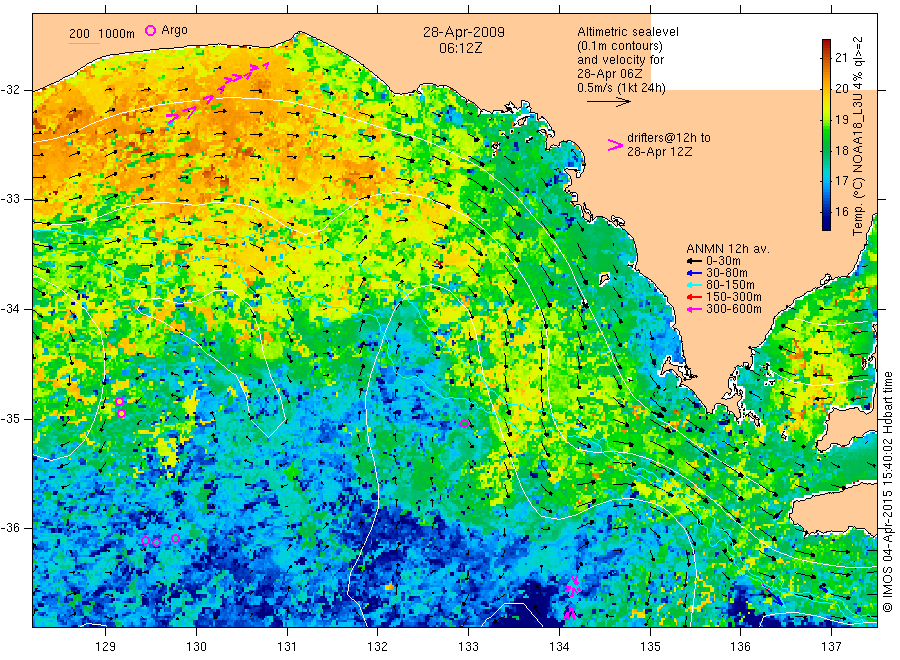Click the Argo float marker near 133E, 35S

tap(465, 424)
